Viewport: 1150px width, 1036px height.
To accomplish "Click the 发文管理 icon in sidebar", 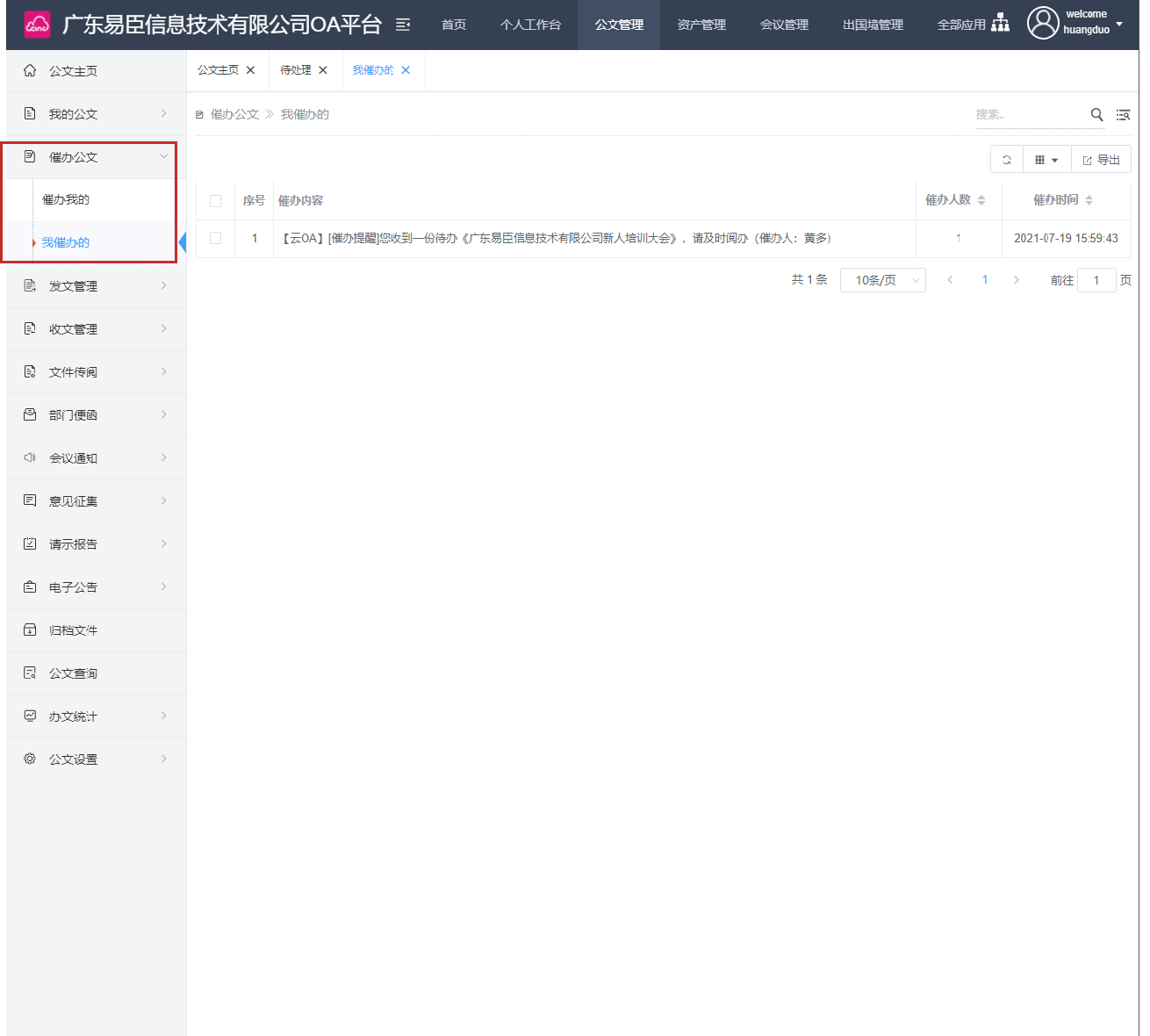I will [30, 285].
